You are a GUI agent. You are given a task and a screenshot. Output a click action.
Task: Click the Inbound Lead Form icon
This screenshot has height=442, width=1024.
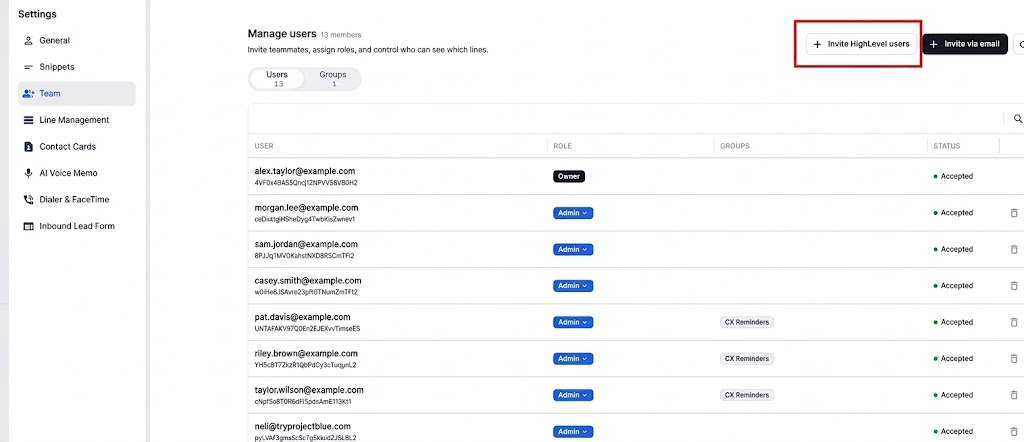pos(28,226)
